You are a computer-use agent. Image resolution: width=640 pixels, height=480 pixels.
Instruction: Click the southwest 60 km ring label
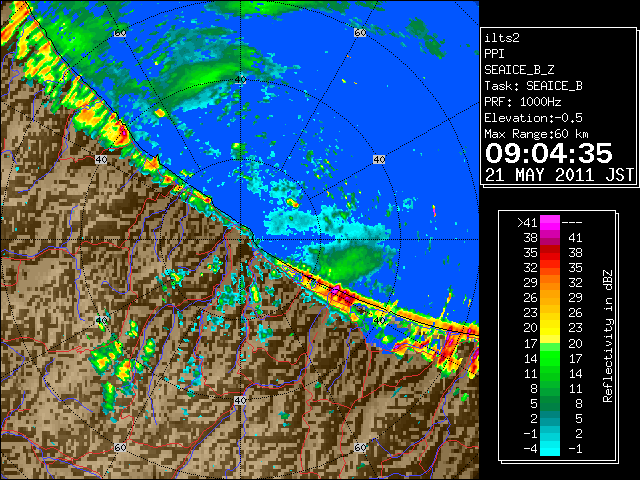click(120, 447)
